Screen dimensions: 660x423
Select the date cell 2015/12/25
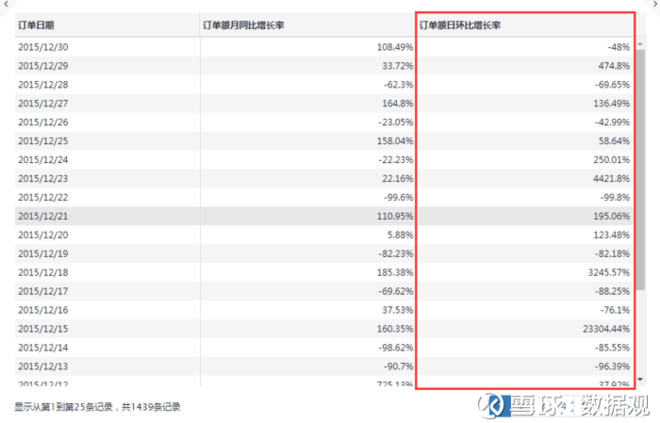[43, 141]
